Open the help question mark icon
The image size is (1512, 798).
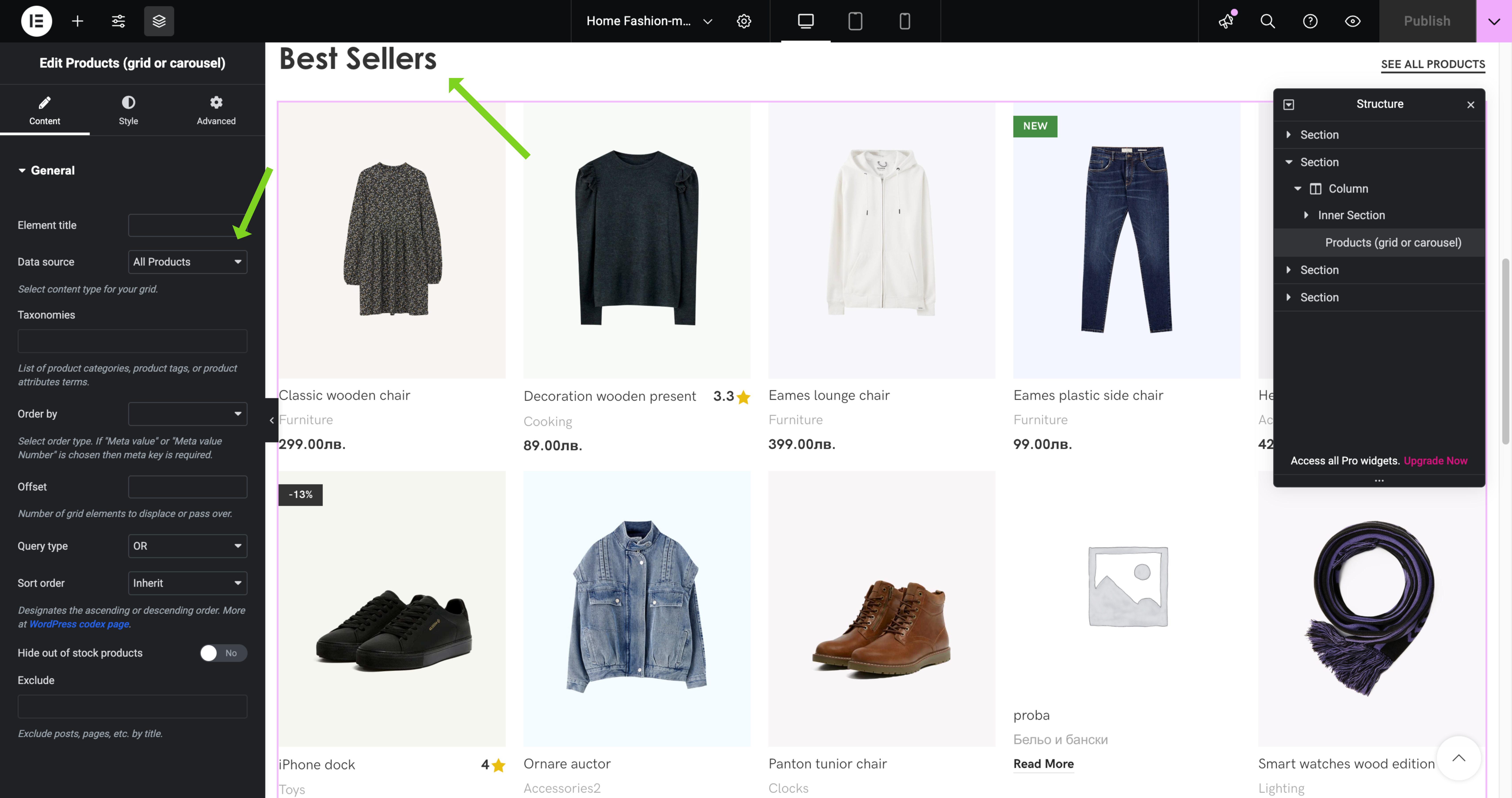tap(1310, 21)
